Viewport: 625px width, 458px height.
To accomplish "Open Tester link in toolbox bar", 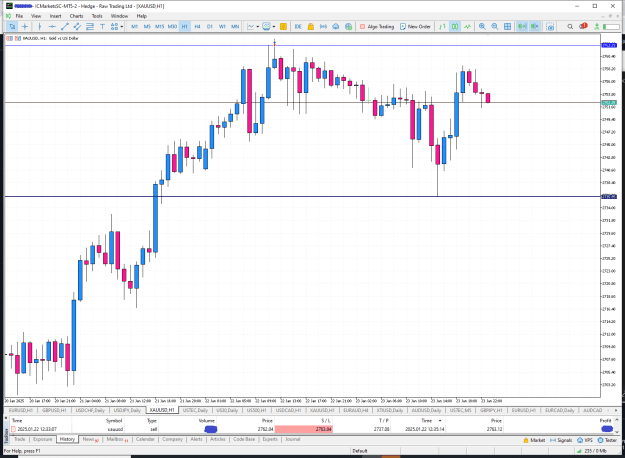I will click(x=607, y=440).
